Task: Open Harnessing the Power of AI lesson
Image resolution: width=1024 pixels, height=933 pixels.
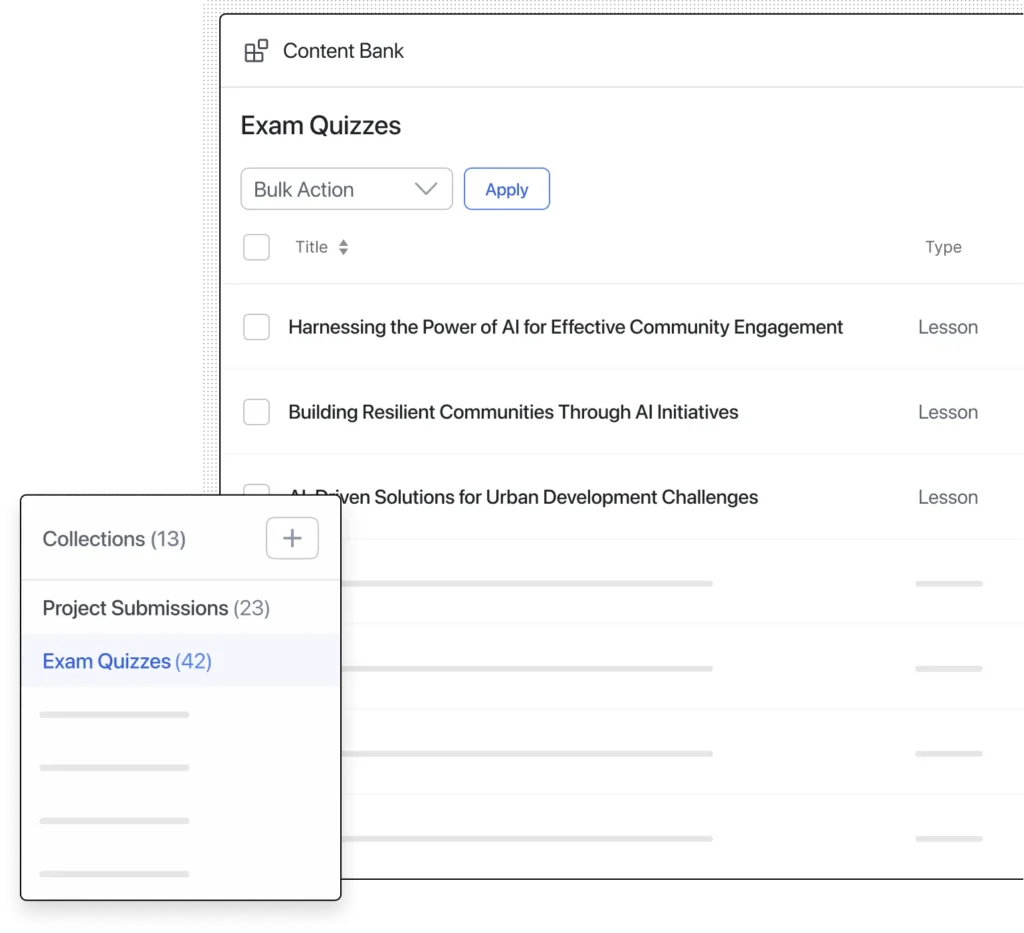Action: [565, 327]
